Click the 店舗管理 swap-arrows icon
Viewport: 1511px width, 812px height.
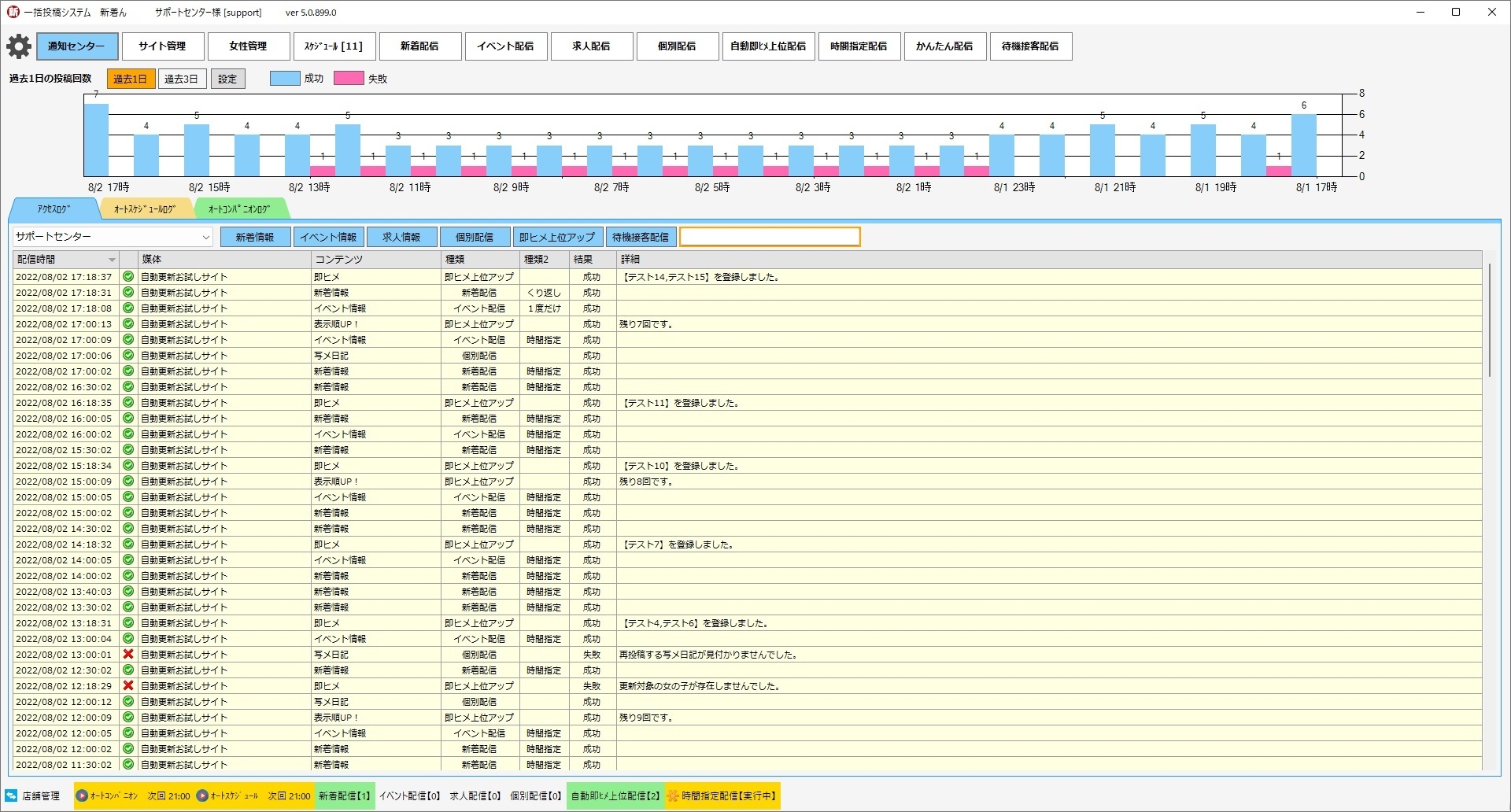(x=12, y=795)
